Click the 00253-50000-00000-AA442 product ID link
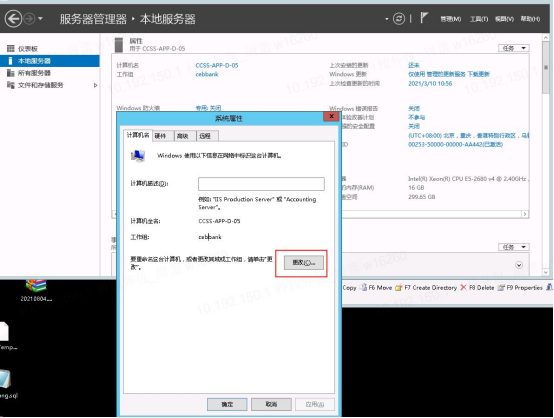The width and height of the screenshot is (554, 418). tap(455, 145)
